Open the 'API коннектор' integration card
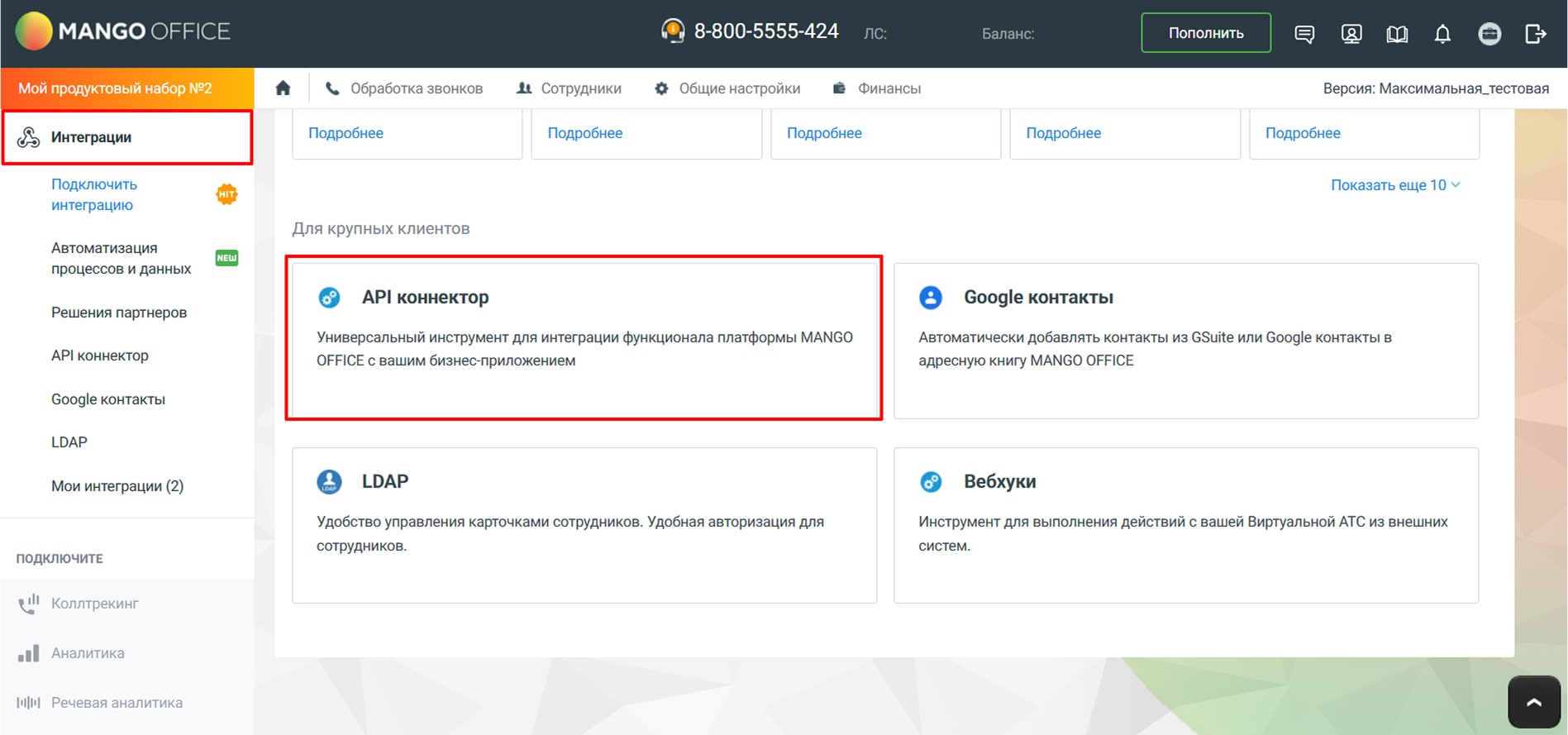Viewport: 1568px width, 735px height. click(x=584, y=338)
